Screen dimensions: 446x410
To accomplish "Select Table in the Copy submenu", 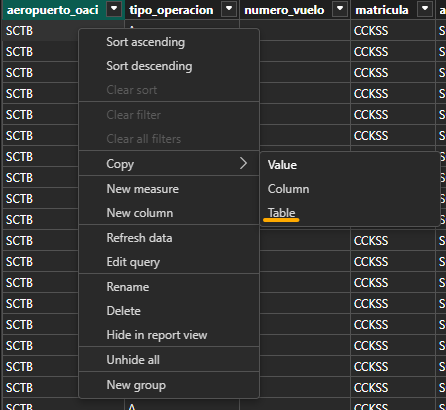I will pyautogui.click(x=350, y=213).
